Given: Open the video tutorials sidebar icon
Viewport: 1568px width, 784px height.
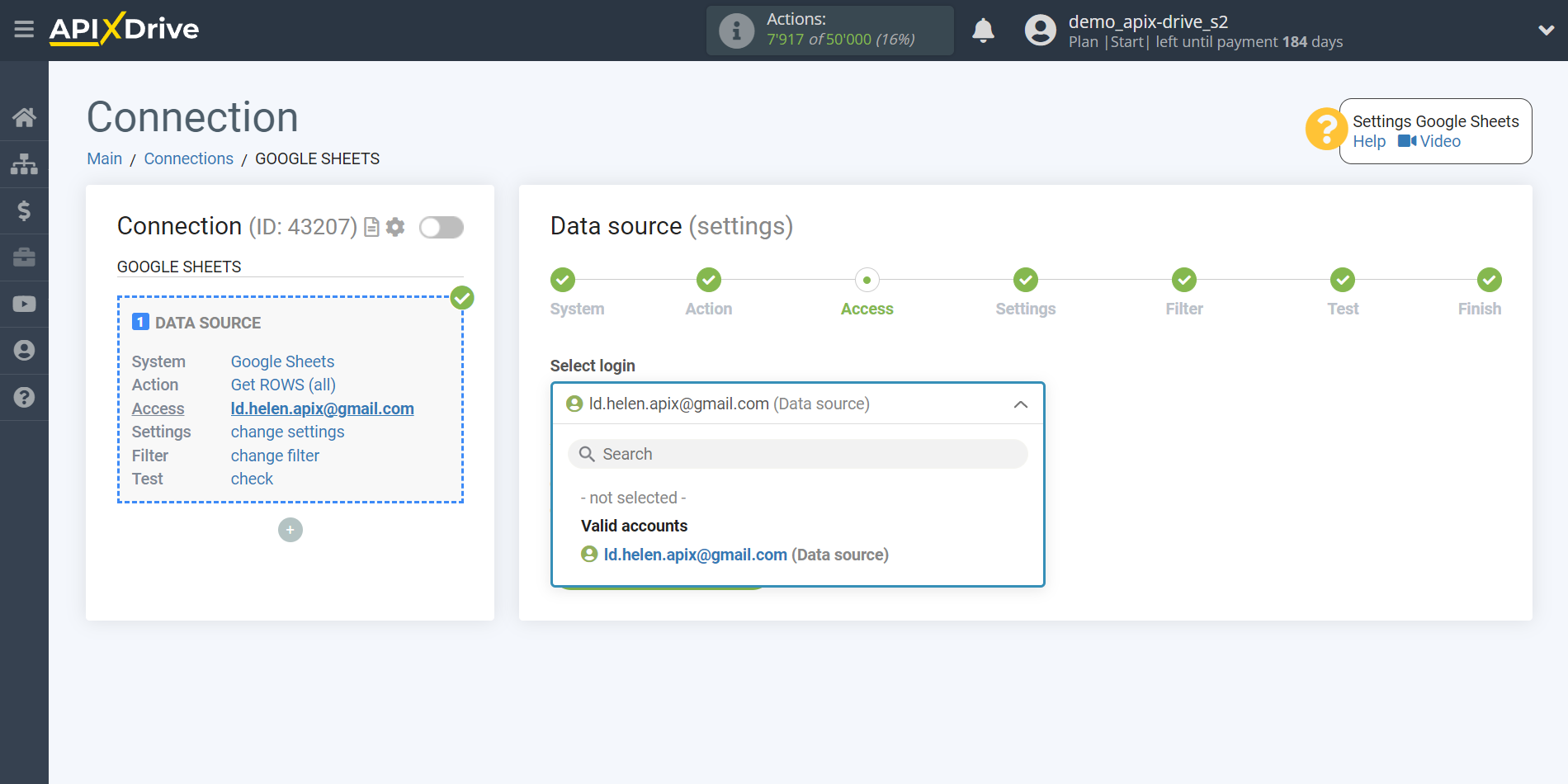Looking at the screenshot, I should (24, 304).
